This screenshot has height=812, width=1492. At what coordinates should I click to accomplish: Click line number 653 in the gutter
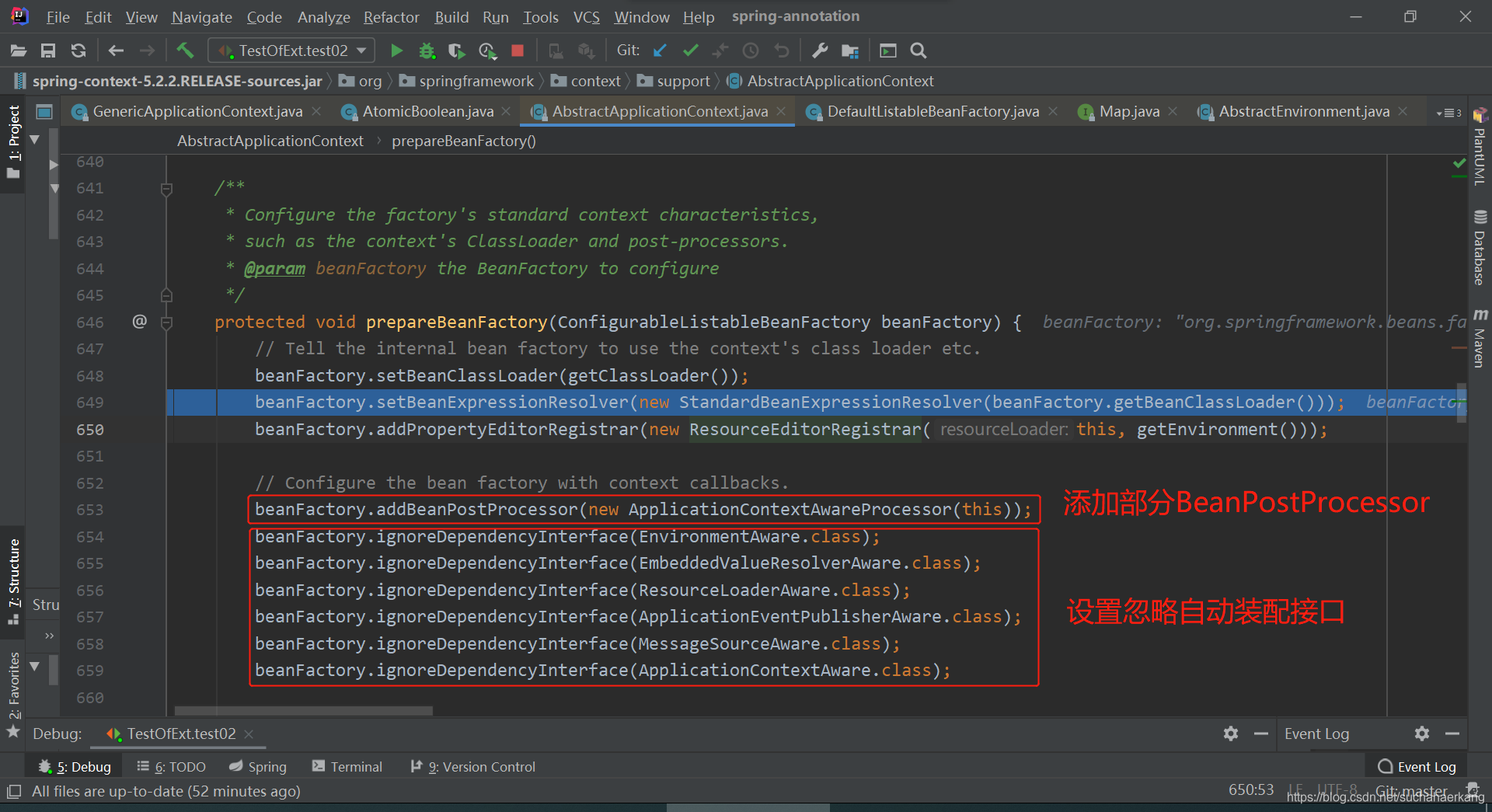[90, 510]
